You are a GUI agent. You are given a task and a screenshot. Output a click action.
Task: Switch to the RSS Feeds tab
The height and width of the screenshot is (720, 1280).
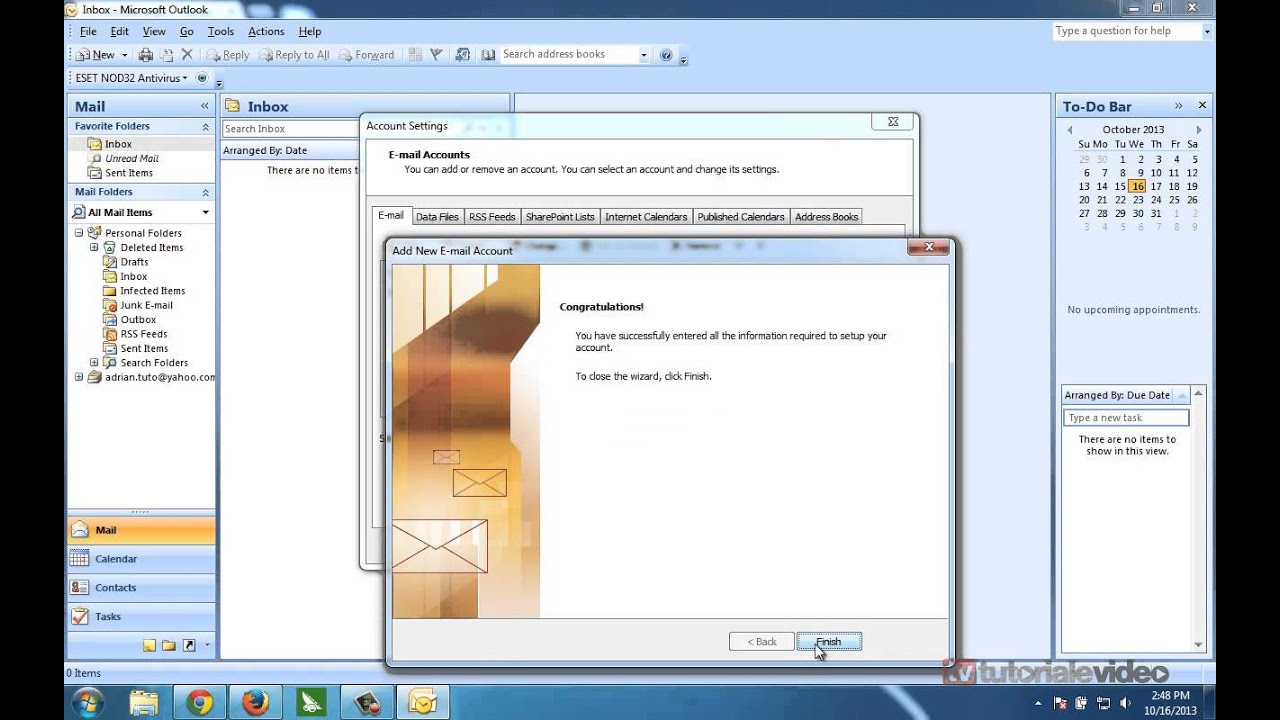[x=492, y=217]
